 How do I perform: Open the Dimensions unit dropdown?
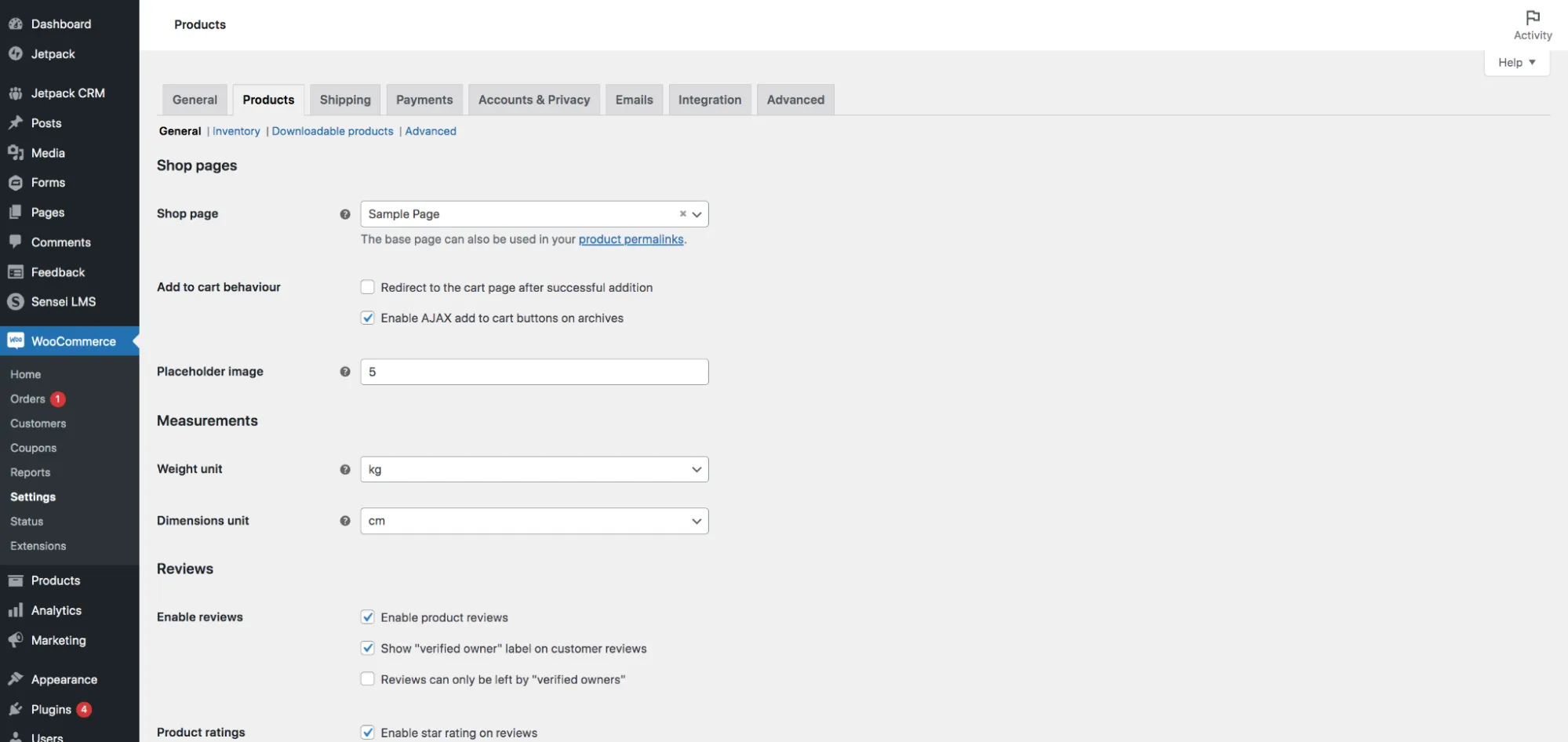tap(533, 521)
